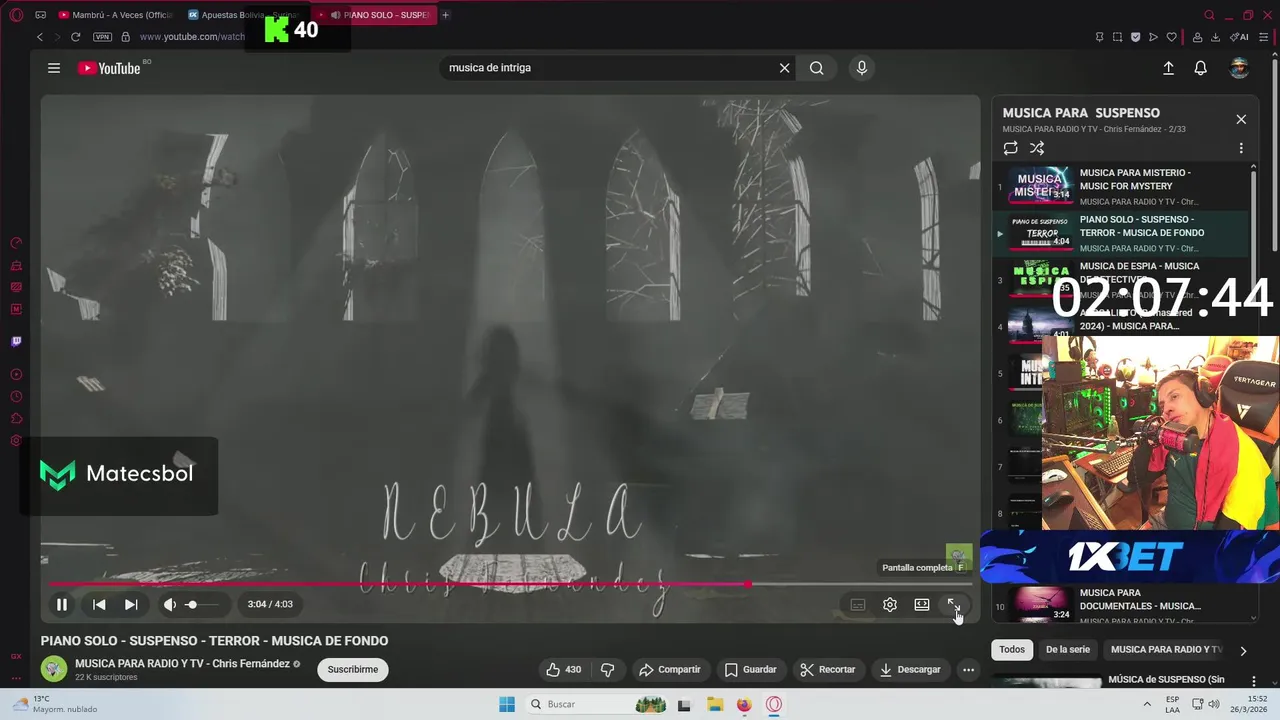This screenshot has height=720, width=1280.
Task: Show more filter chips with right chevron
Action: point(1243,651)
